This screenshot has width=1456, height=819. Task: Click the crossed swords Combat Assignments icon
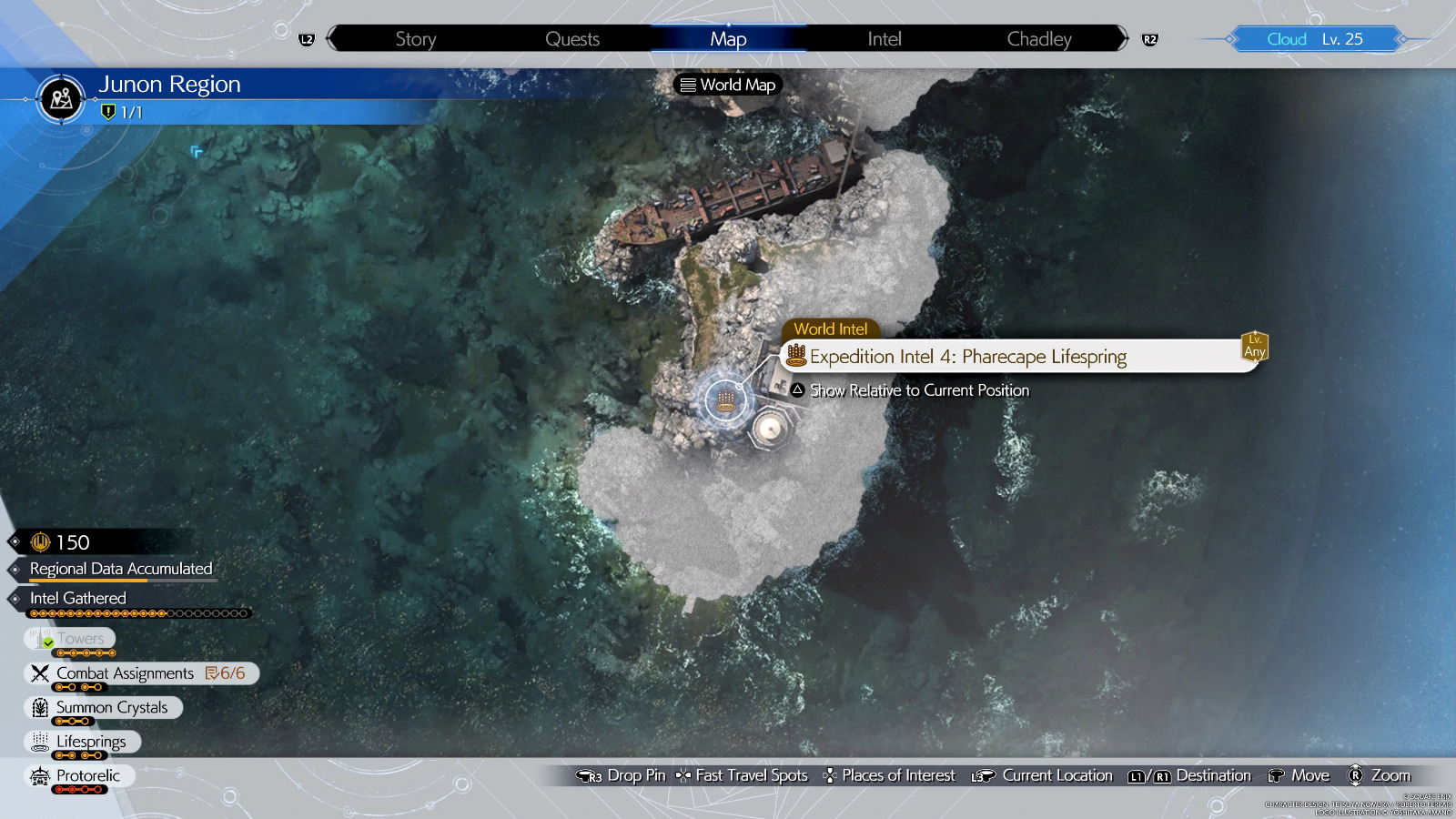[40, 673]
